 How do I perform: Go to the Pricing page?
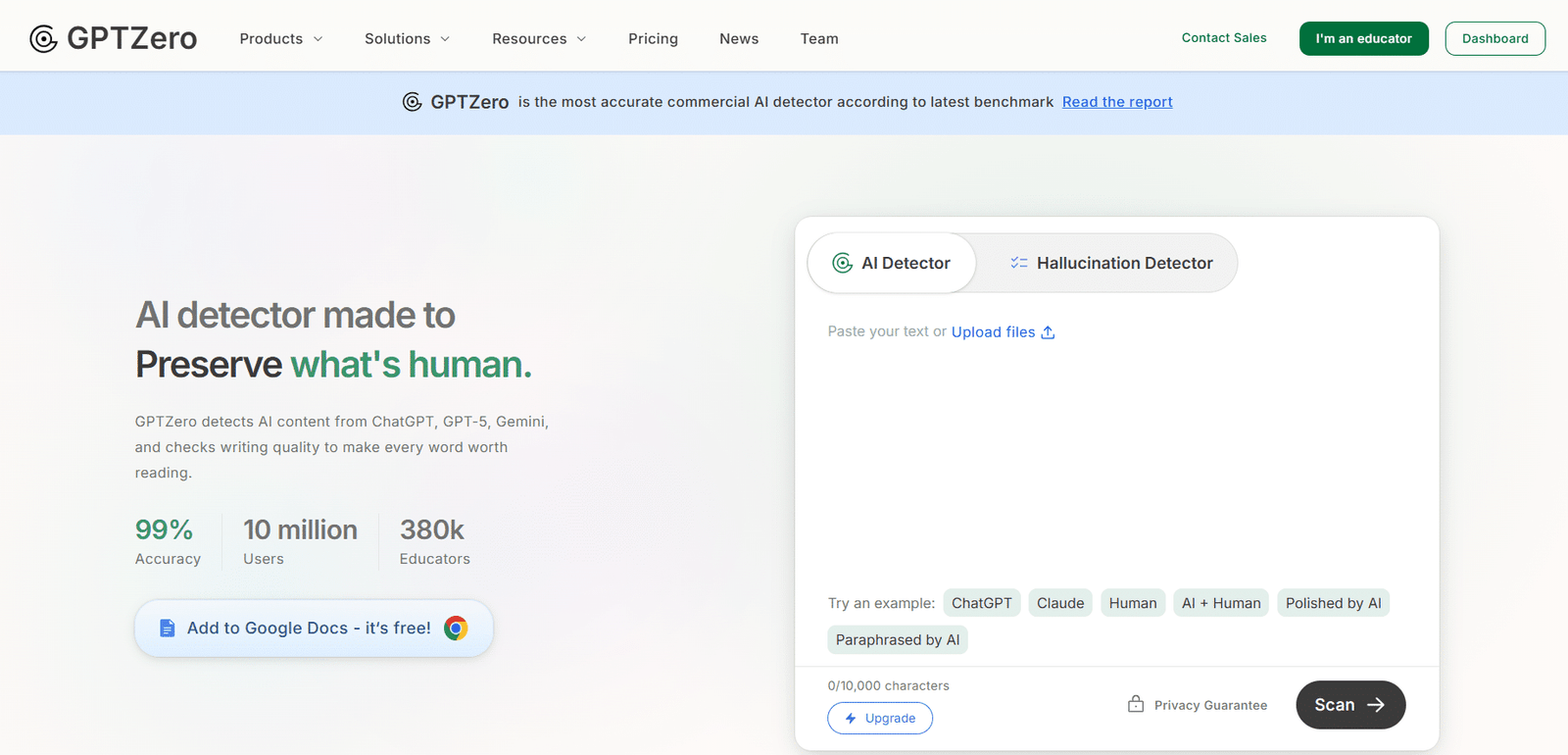click(653, 38)
